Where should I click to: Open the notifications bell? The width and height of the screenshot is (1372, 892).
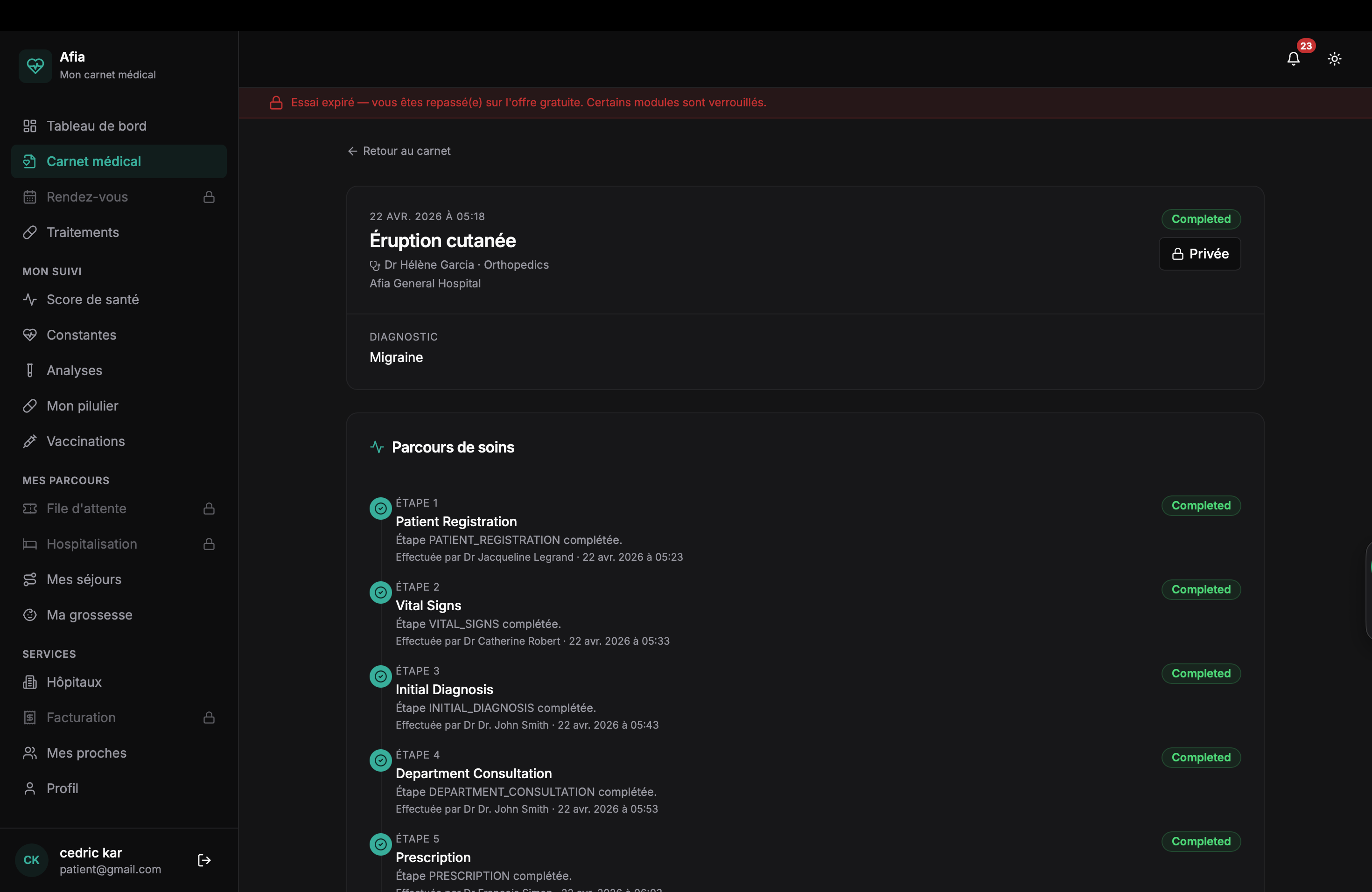(1293, 59)
